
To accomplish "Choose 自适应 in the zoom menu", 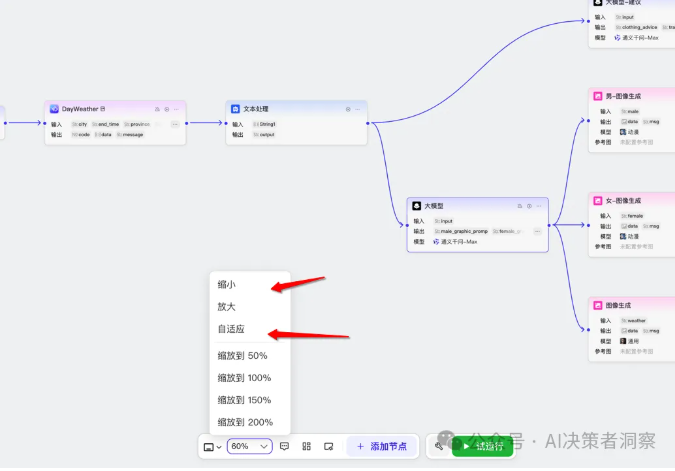I will tap(231, 329).
